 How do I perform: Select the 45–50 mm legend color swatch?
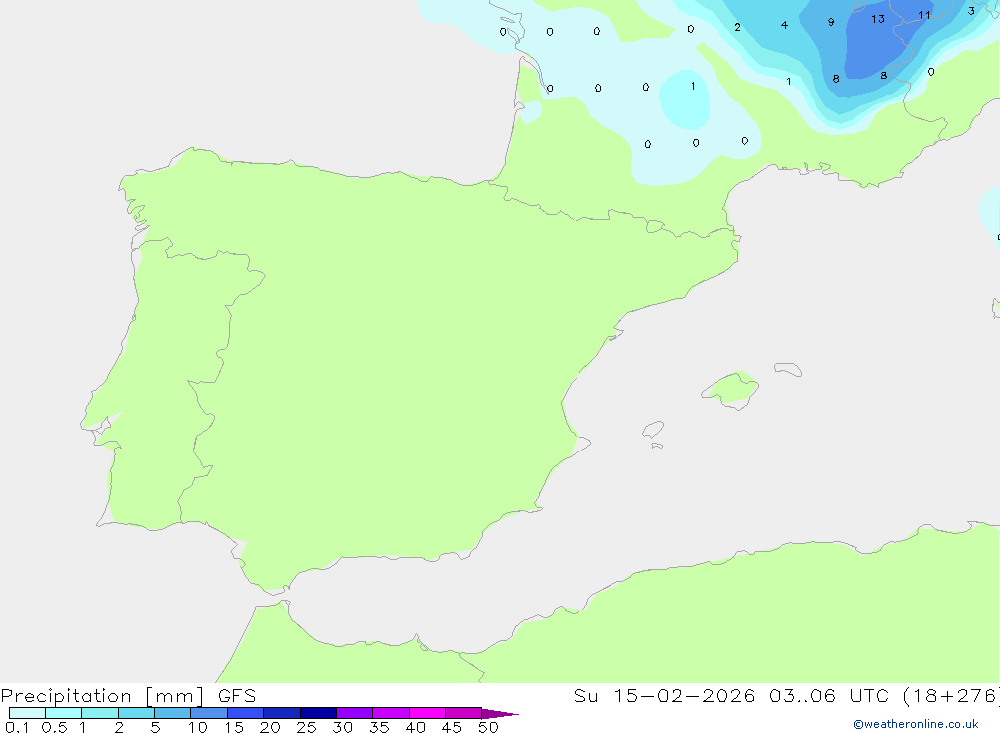tap(463, 713)
